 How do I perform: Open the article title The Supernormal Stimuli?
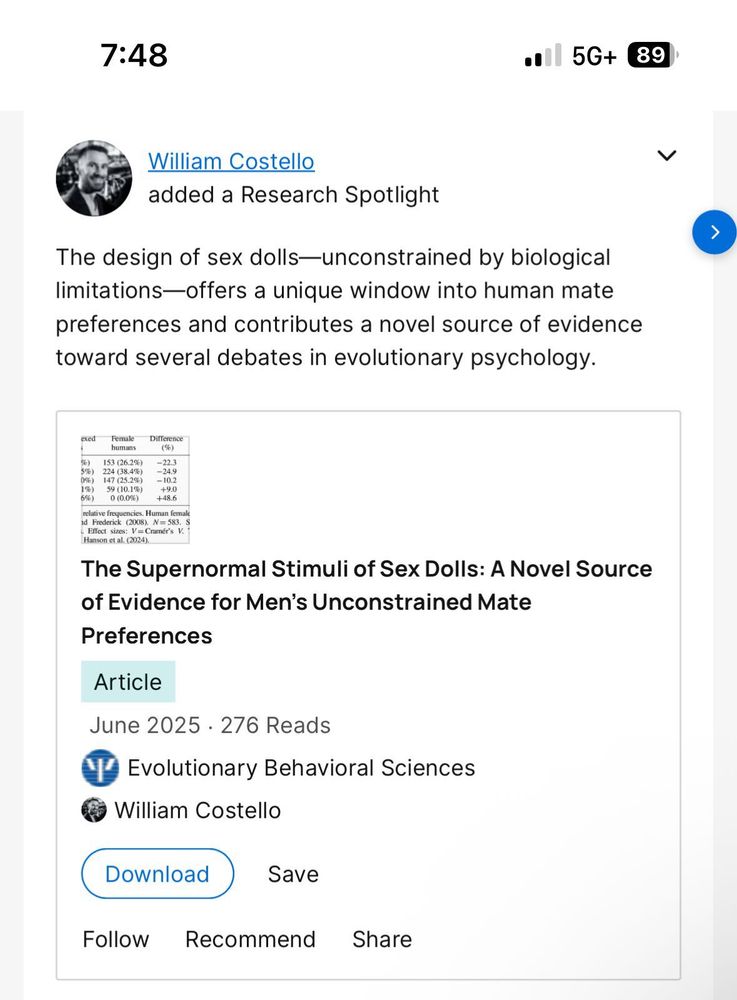pos(367,602)
